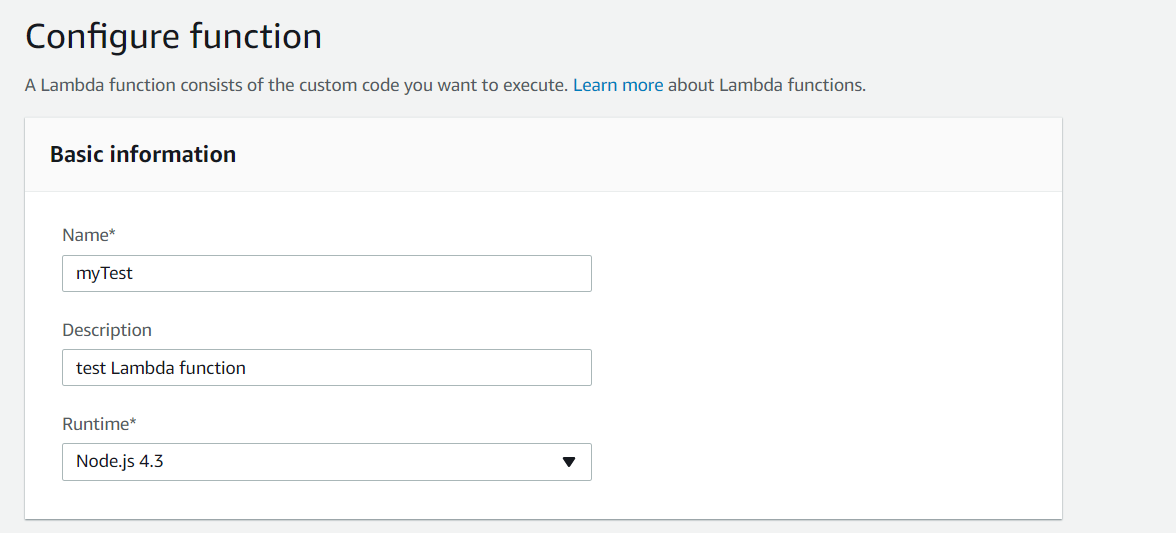Expand the Runtime dropdown
Viewport: 1176px width, 533px height.
326,461
